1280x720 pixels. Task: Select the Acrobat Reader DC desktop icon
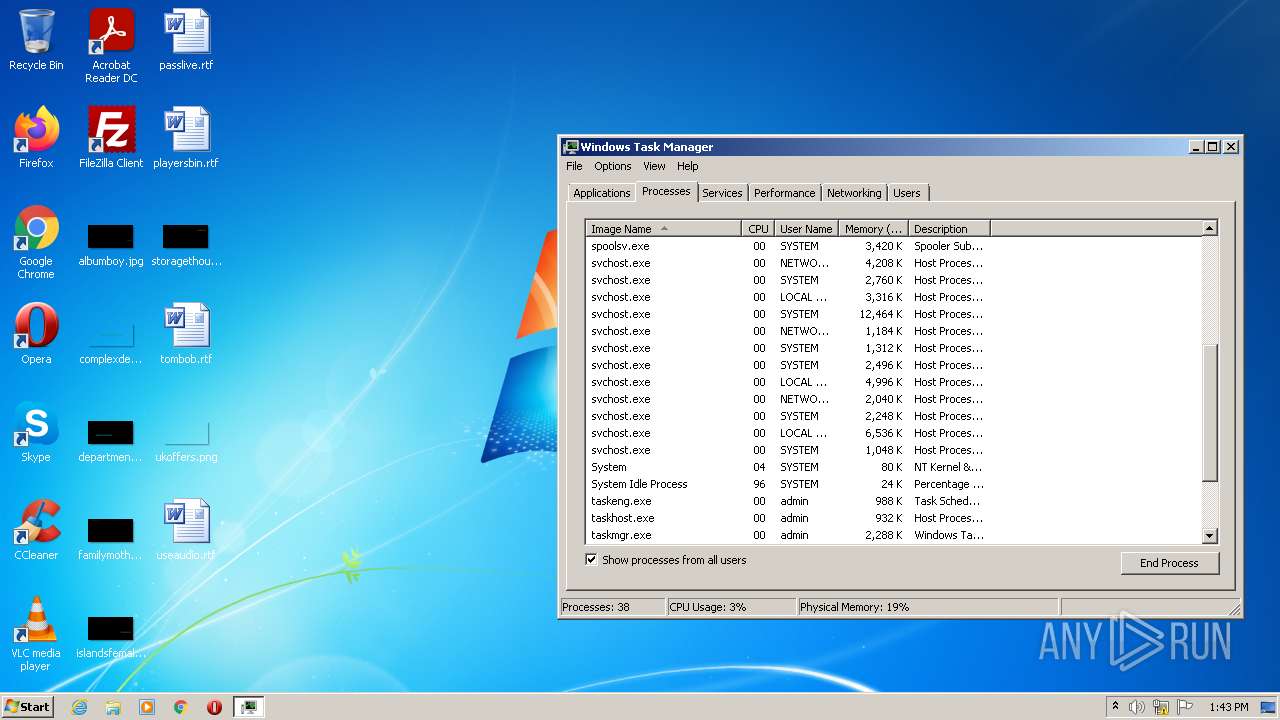click(x=111, y=46)
